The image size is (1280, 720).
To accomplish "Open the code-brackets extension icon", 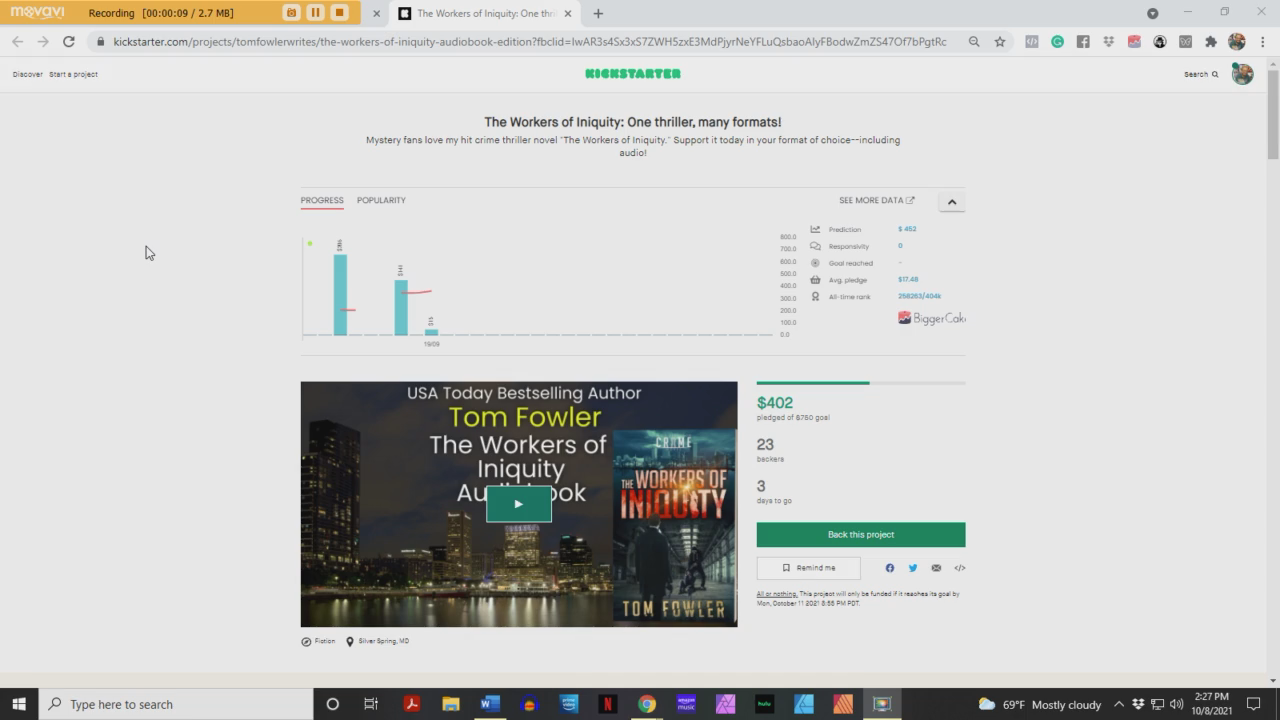I will pos(1032,41).
